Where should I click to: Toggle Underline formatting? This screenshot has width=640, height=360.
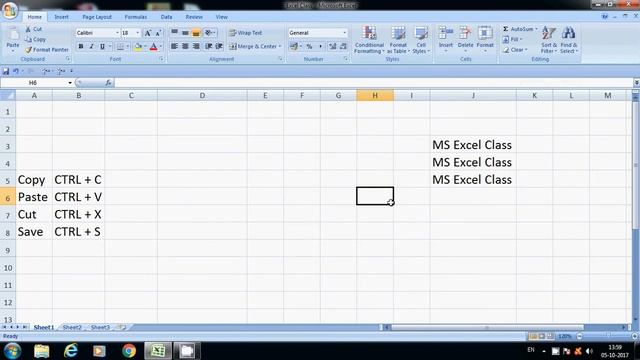click(102, 47)
